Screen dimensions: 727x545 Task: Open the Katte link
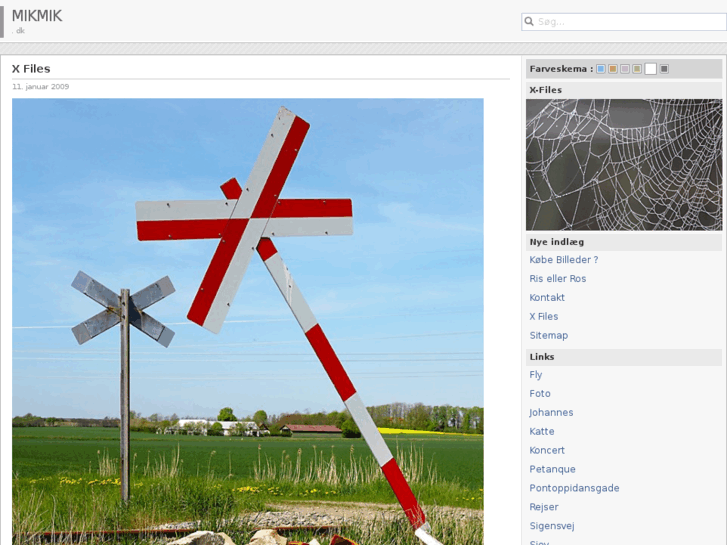point(542,431)
